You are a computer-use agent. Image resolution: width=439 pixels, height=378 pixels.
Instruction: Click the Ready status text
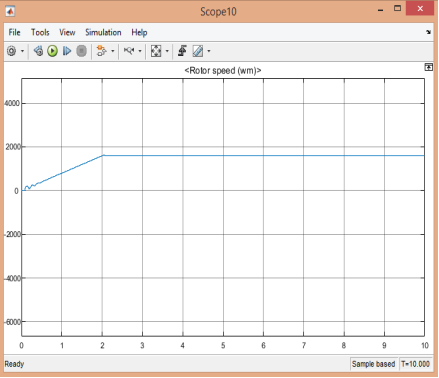[x=14, y=364]
